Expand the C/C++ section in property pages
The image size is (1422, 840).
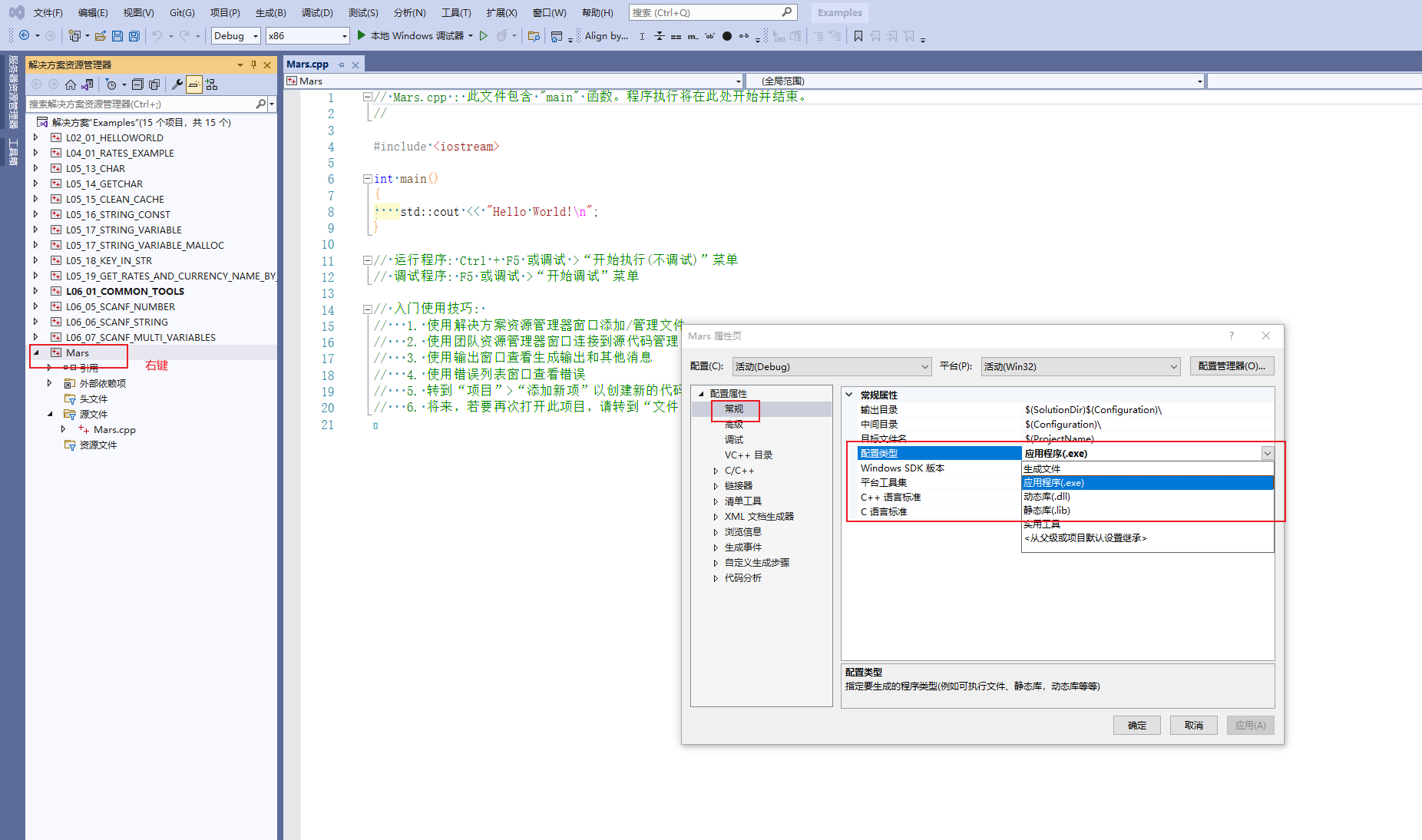pos(716,470)
